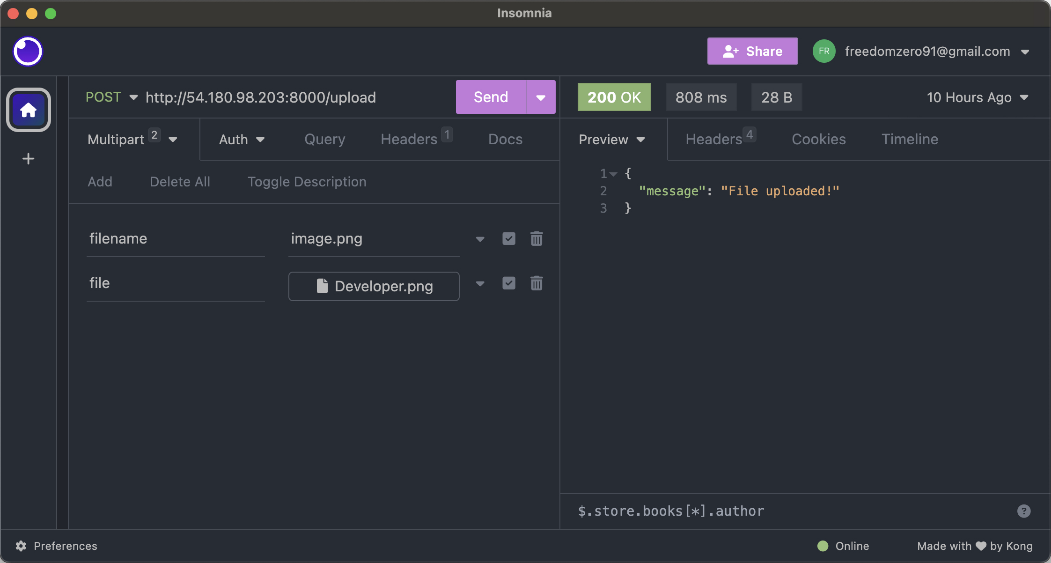Click the Share button

pos(752,52)
